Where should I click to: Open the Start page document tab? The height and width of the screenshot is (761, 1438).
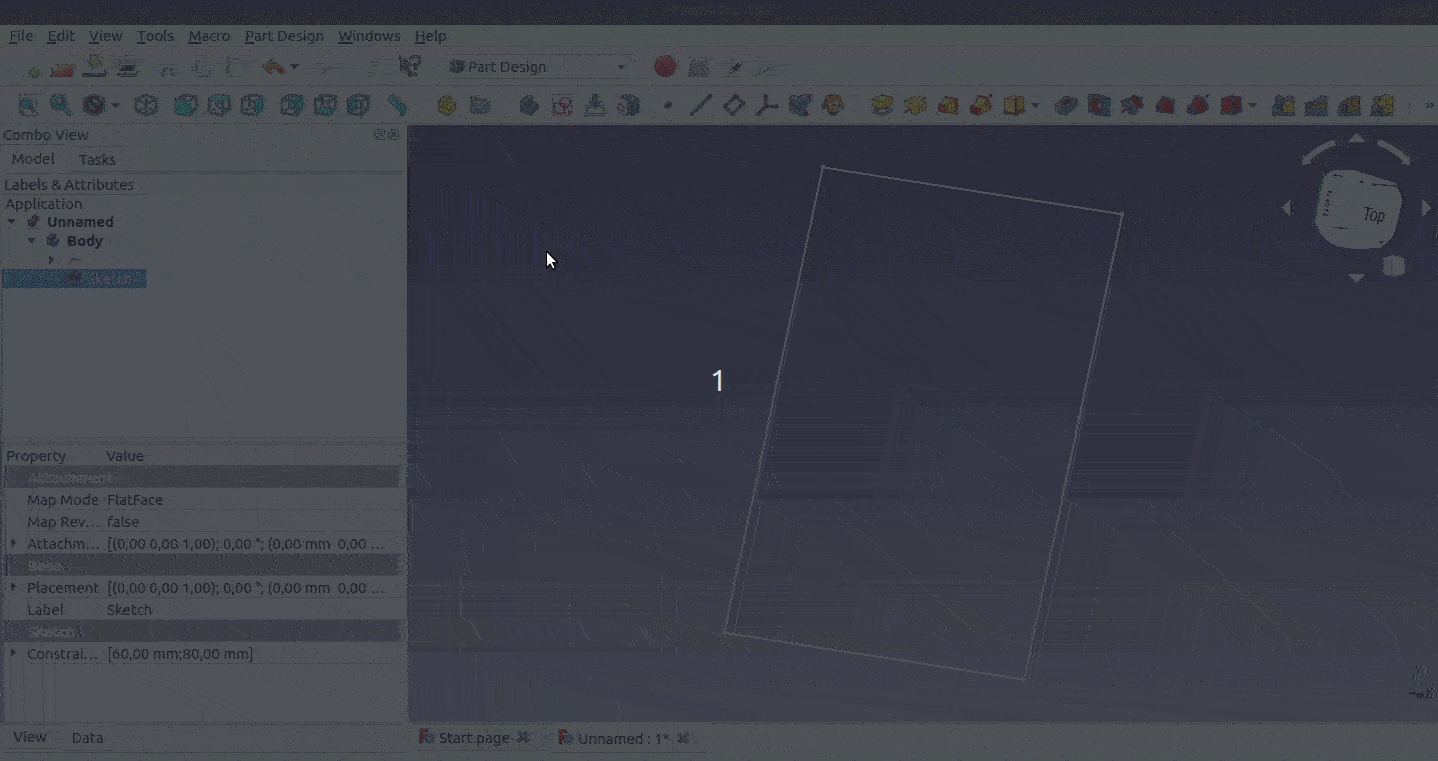[x=474, y=738]
